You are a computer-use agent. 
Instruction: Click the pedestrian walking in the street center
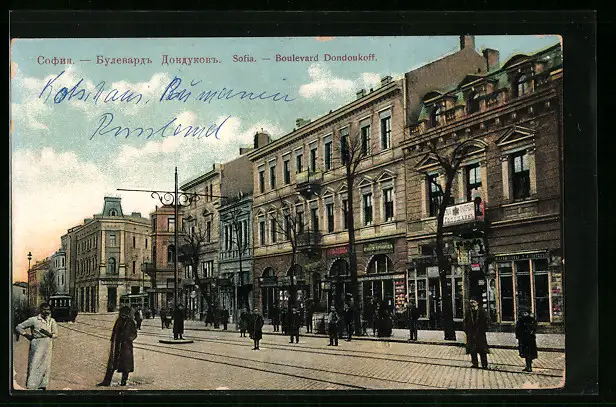click(x=256, y=327)
